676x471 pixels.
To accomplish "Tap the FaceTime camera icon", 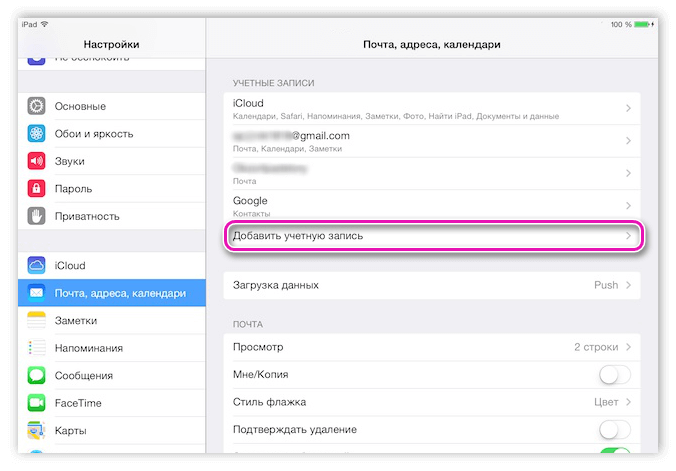I will 37,403.
